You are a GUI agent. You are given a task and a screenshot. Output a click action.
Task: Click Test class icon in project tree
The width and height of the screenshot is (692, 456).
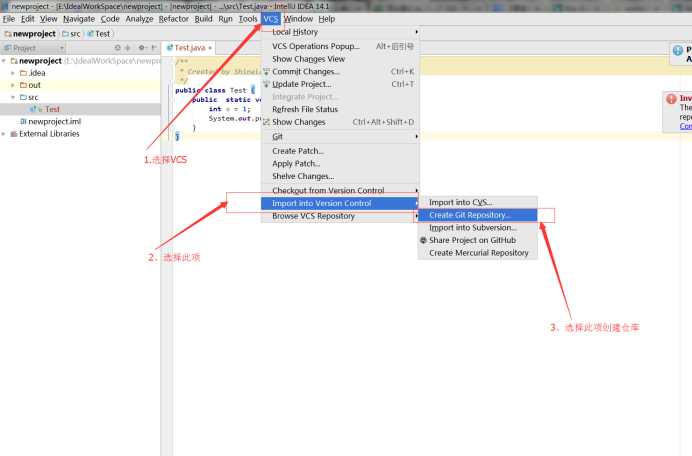[33, 109]
